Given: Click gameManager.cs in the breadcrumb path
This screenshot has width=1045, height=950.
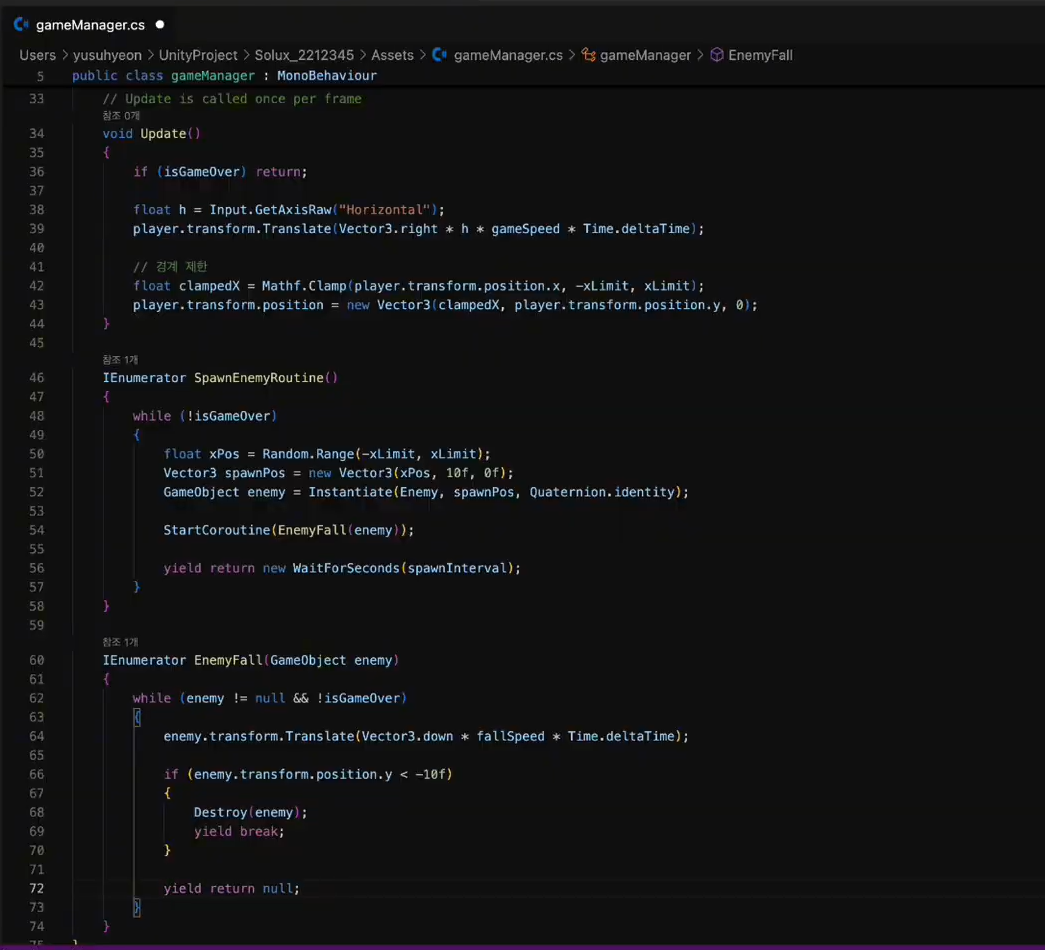Looking at the screenshot, I should (508, 55).
